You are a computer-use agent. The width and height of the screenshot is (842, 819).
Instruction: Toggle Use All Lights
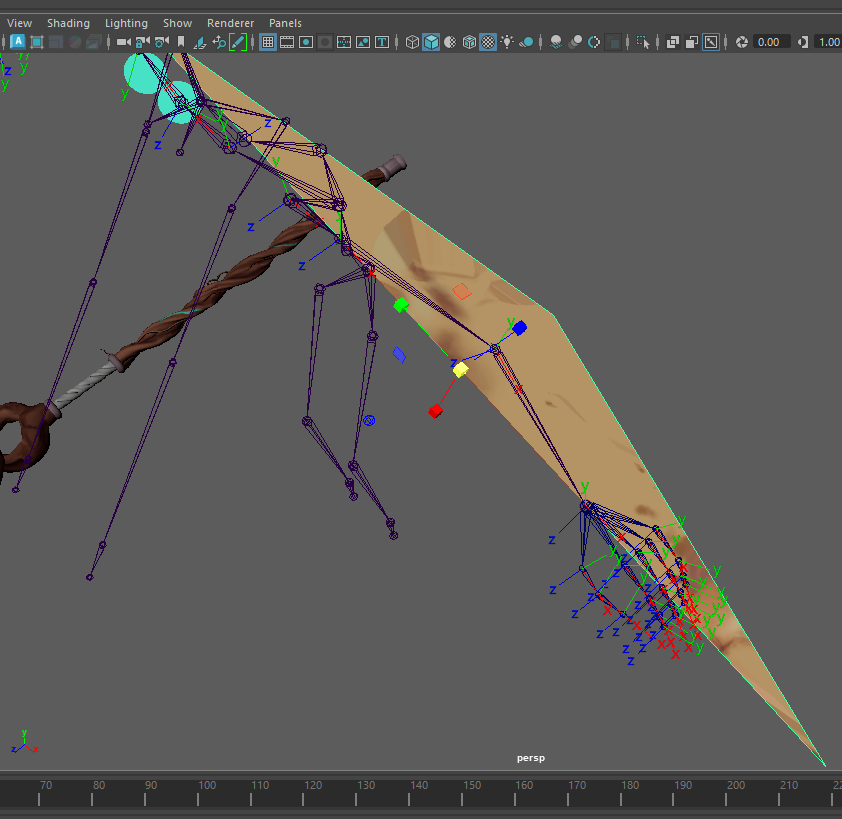pos(507,42)
